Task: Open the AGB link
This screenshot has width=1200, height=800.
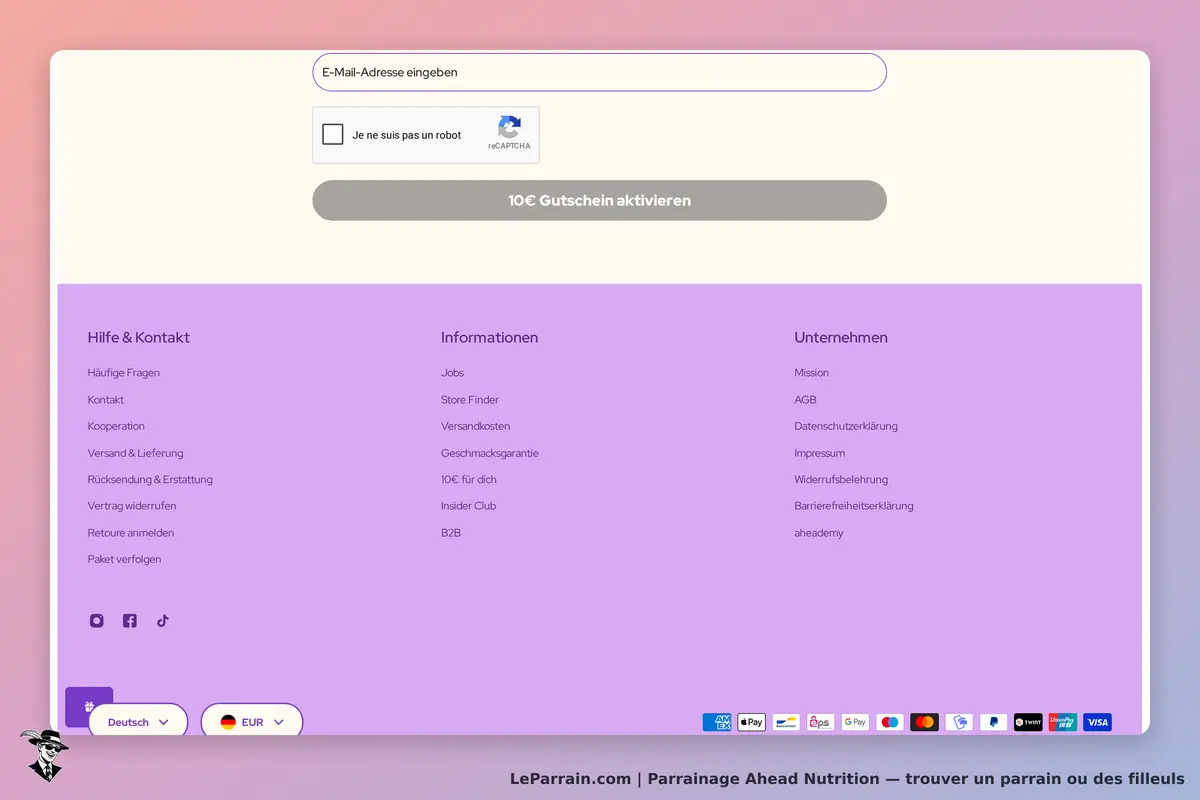Action: pos(806,400)
